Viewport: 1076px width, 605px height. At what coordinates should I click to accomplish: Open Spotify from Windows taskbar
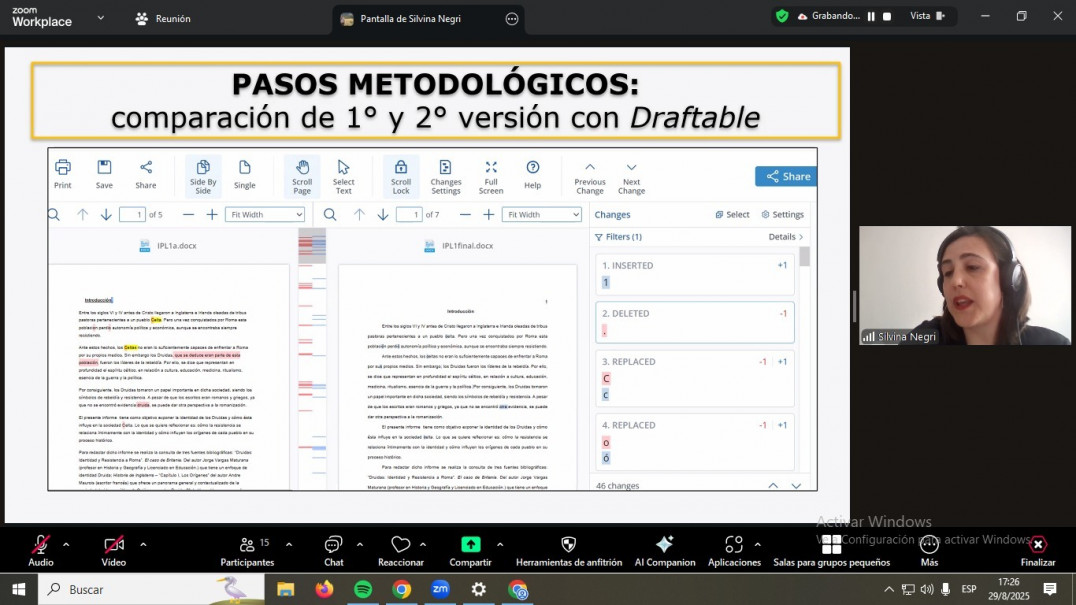[x=363, y=589]
